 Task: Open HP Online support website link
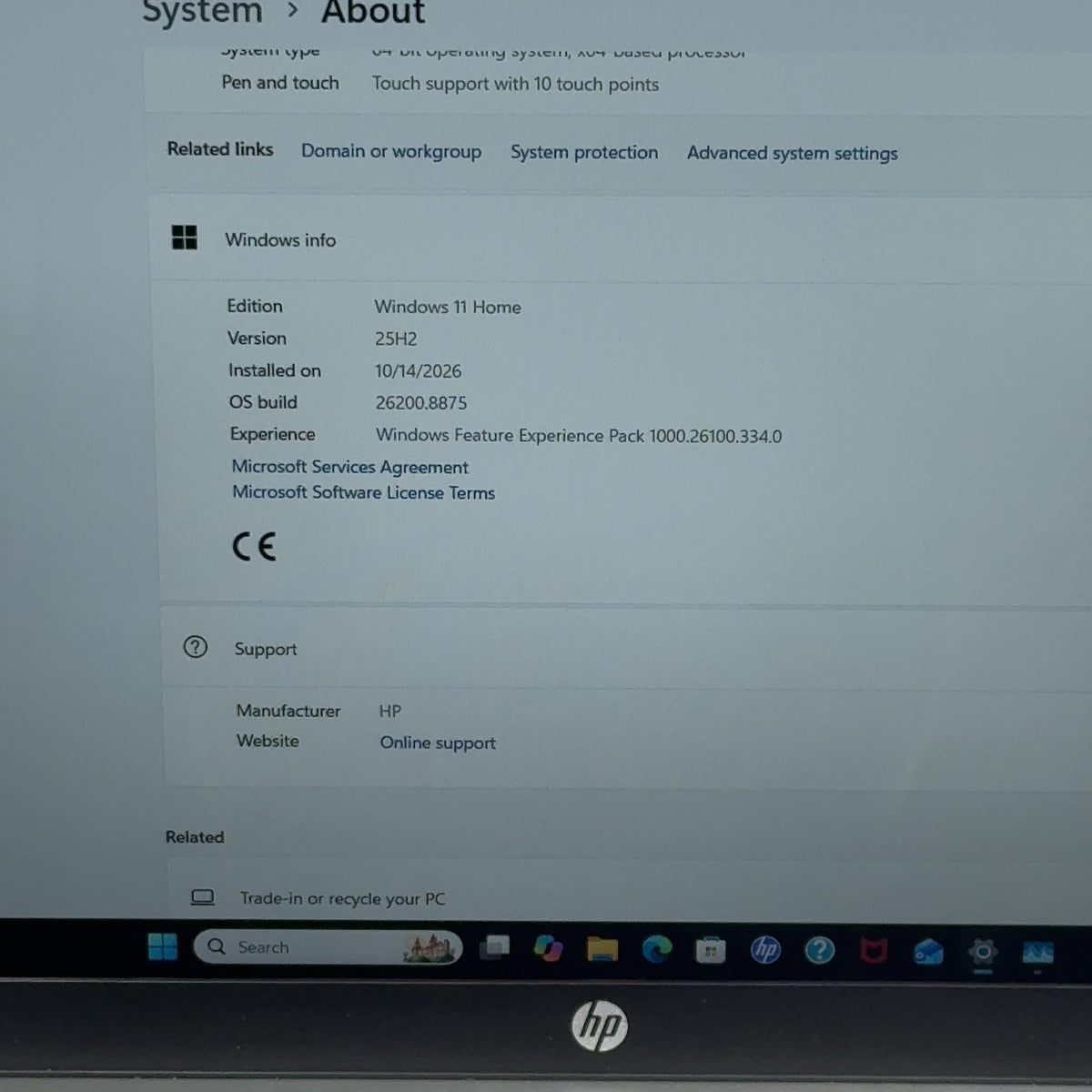pyautogui.click(x=438, y=743)
